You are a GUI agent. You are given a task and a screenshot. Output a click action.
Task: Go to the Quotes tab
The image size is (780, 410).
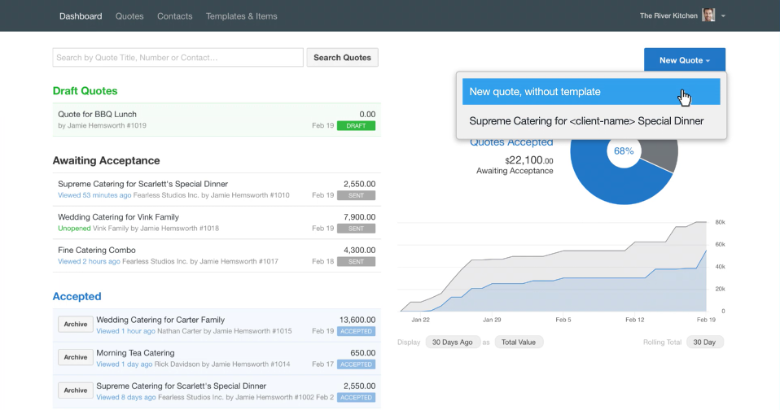(129, 16)
